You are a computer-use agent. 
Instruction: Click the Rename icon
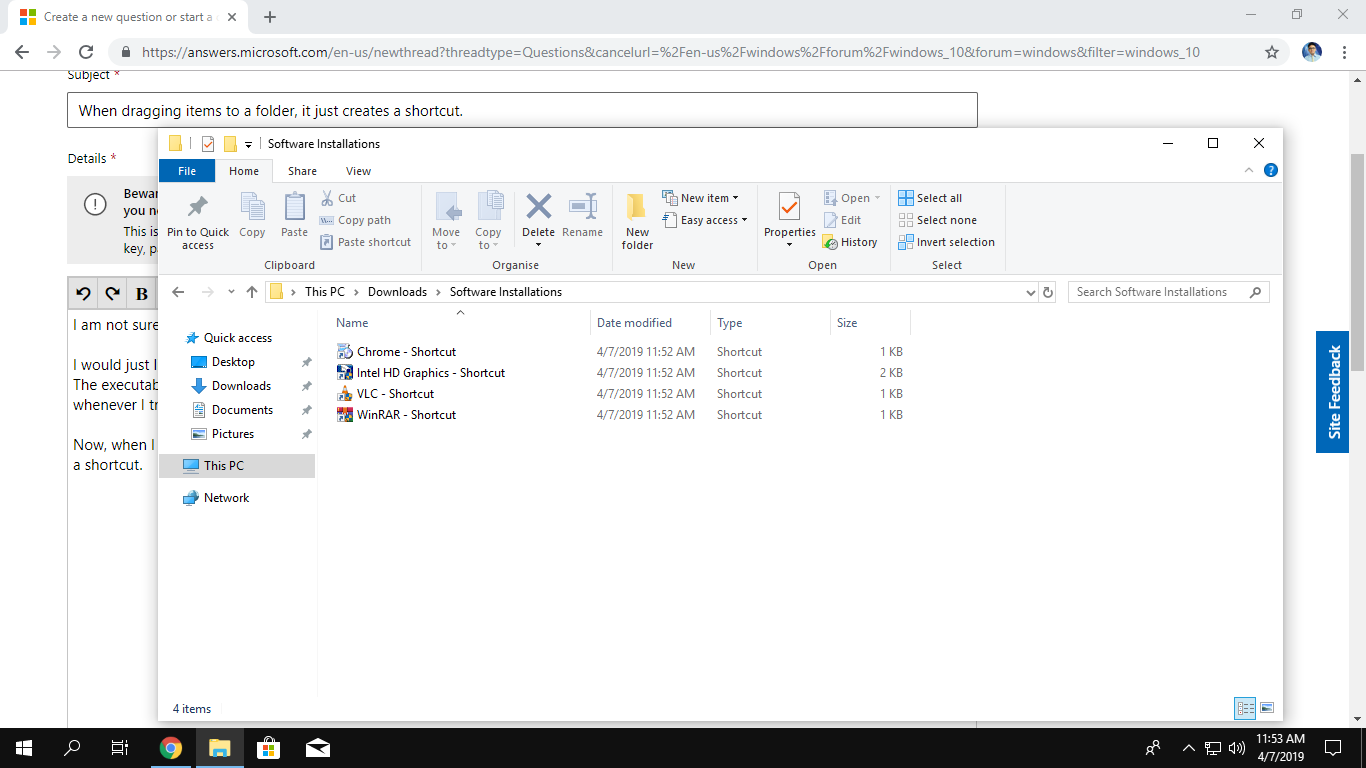582,206
